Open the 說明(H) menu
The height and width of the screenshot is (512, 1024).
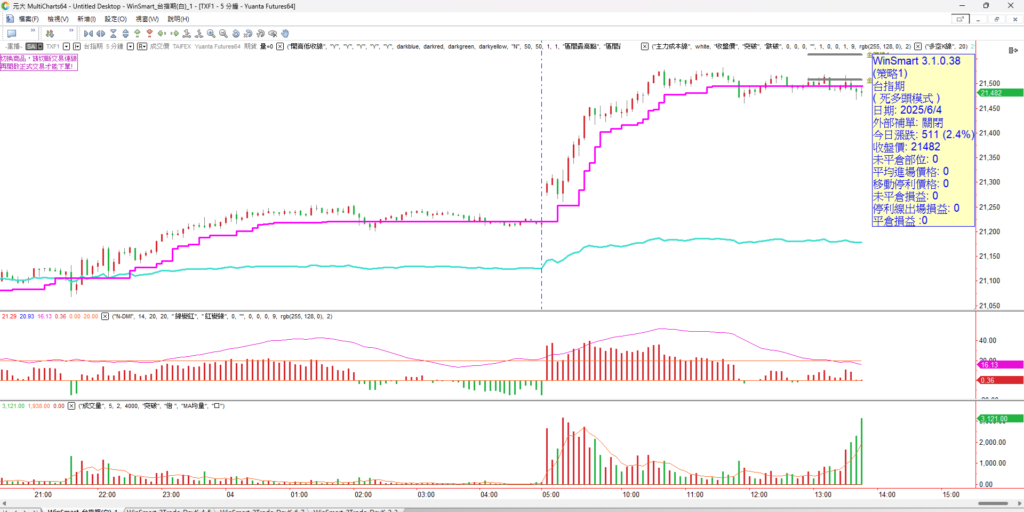coord(178,19)
